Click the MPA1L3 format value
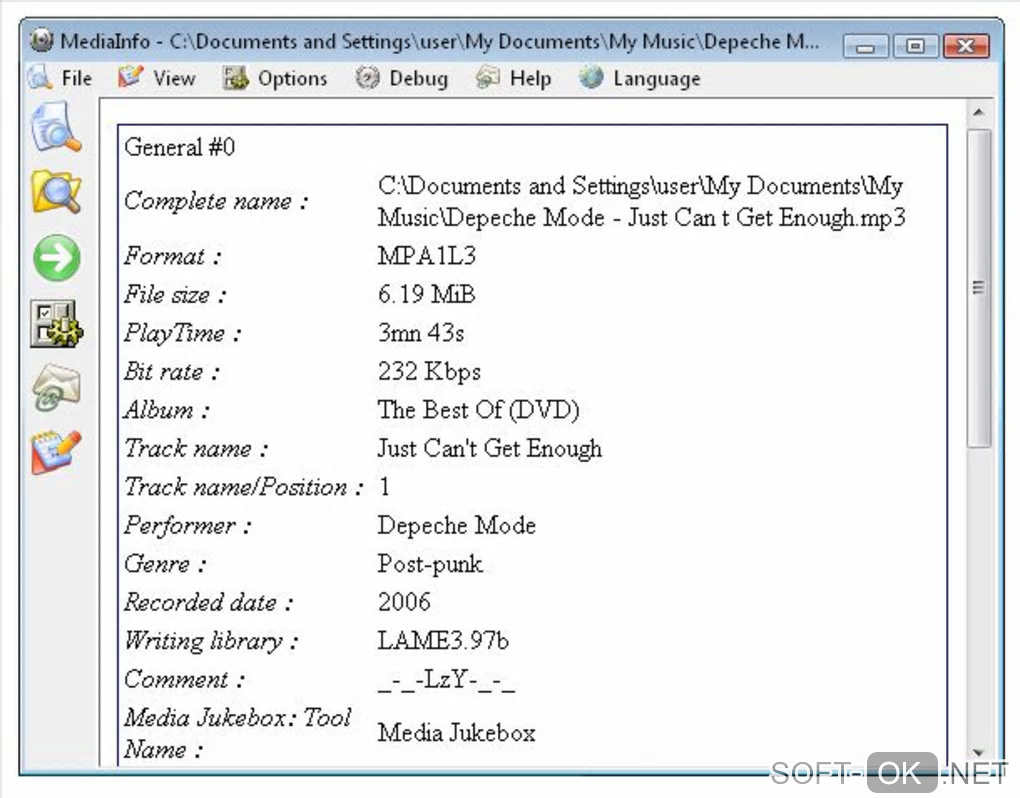Viewport: 1020px width, 798px height. (x=427, y=256)
